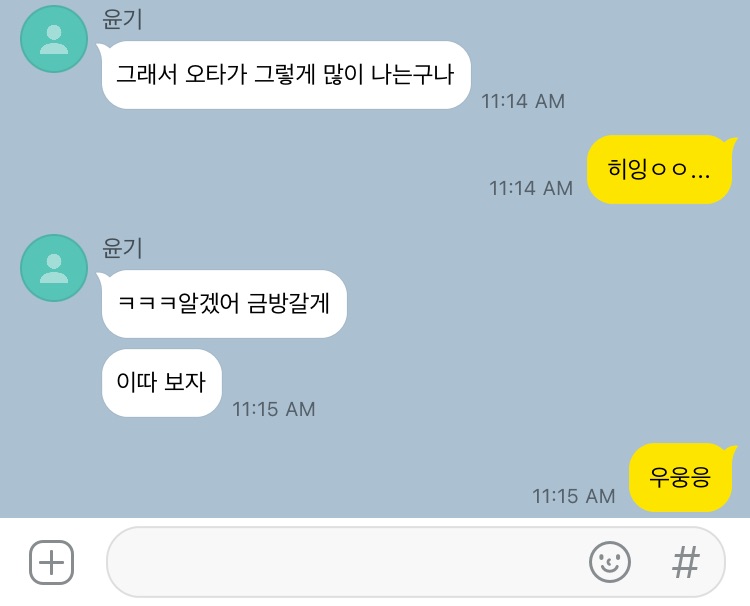
Task: Open the plus attachment menu button
Action: 52,562
